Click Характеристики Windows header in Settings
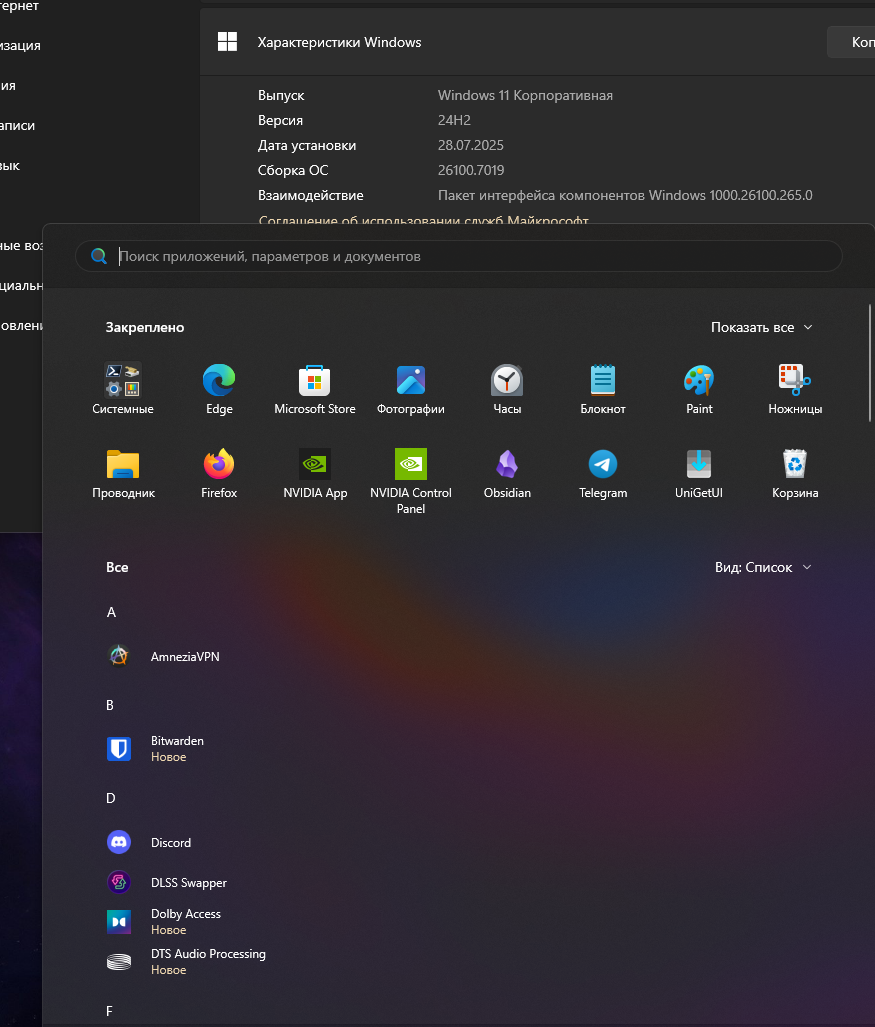Screen dimensions: 875x1027 coord(339,42)
